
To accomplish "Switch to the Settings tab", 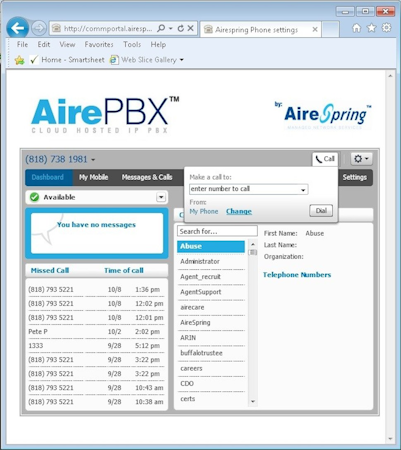I will click(x=355, y=177).
